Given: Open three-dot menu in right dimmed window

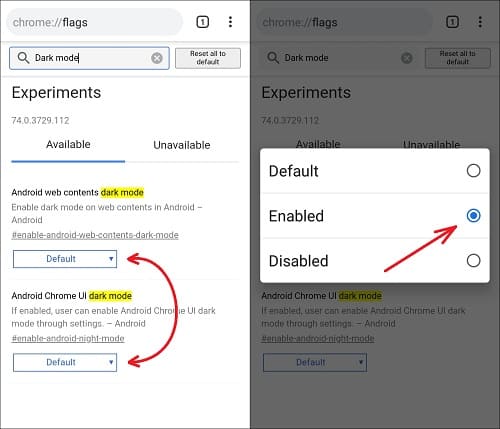Looking at the screenshot, I should coord(480,22).
